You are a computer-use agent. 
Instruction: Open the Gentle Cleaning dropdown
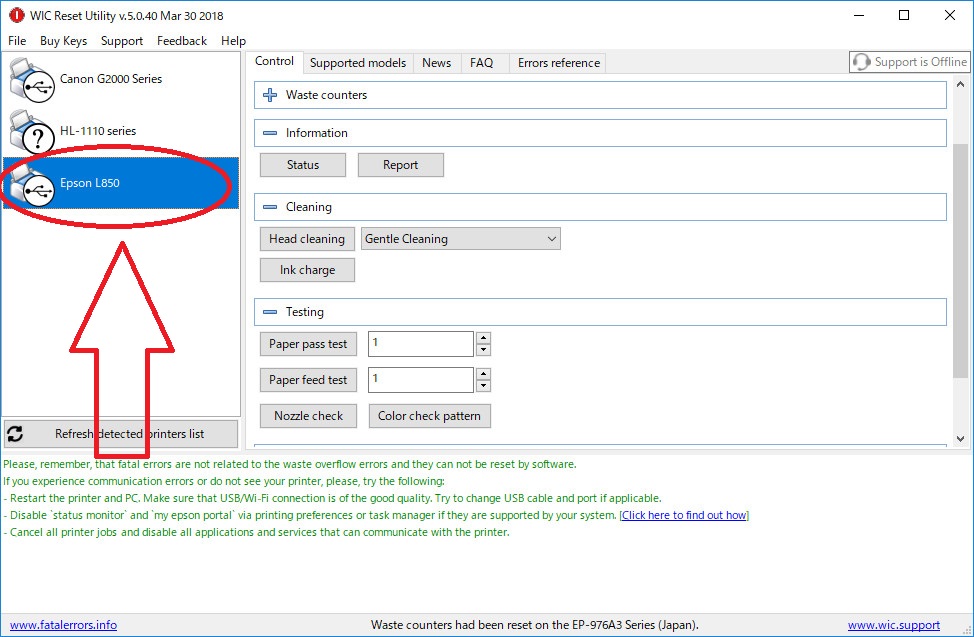click(460, 239)
